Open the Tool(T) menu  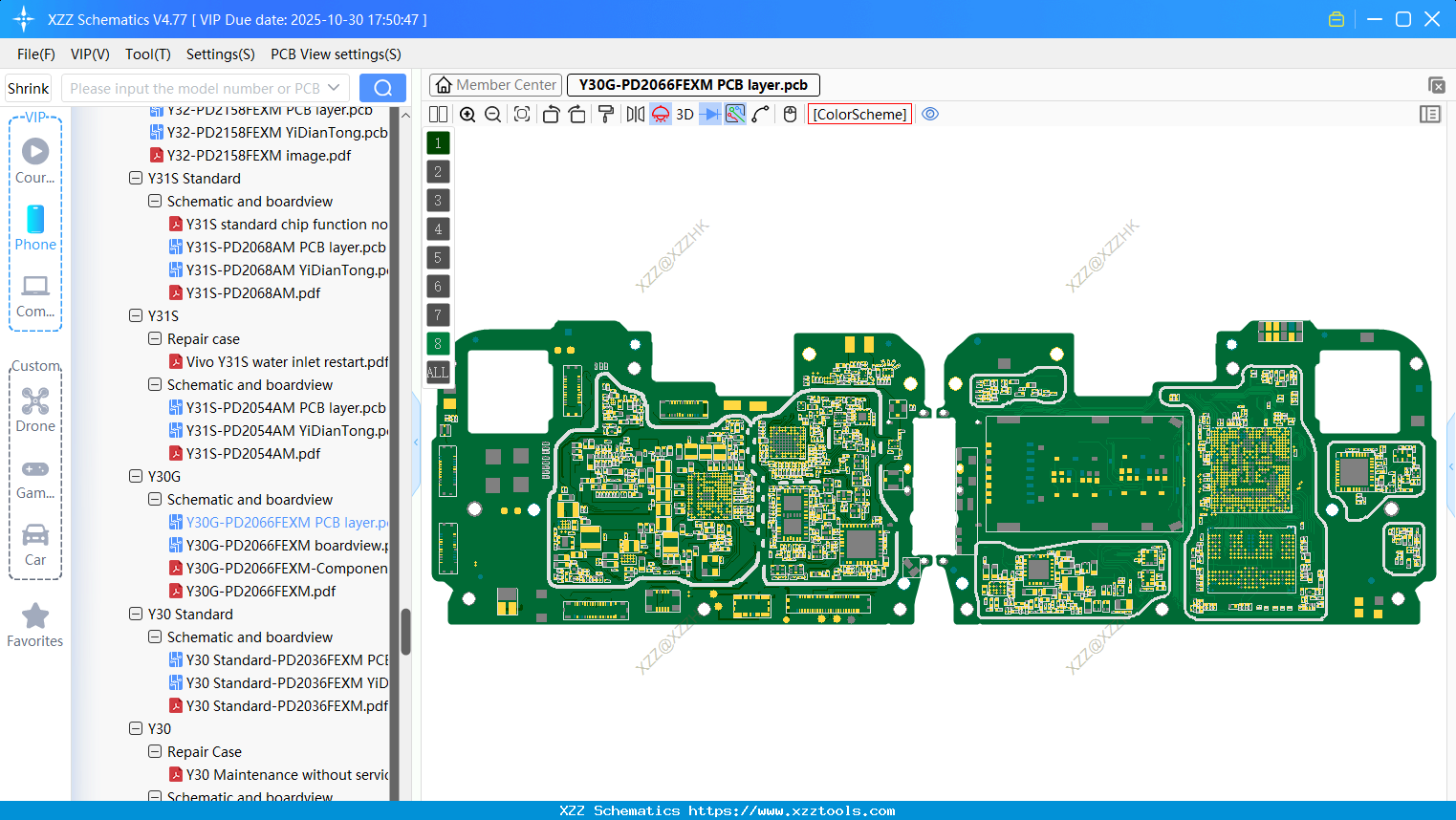pos(147,54)
